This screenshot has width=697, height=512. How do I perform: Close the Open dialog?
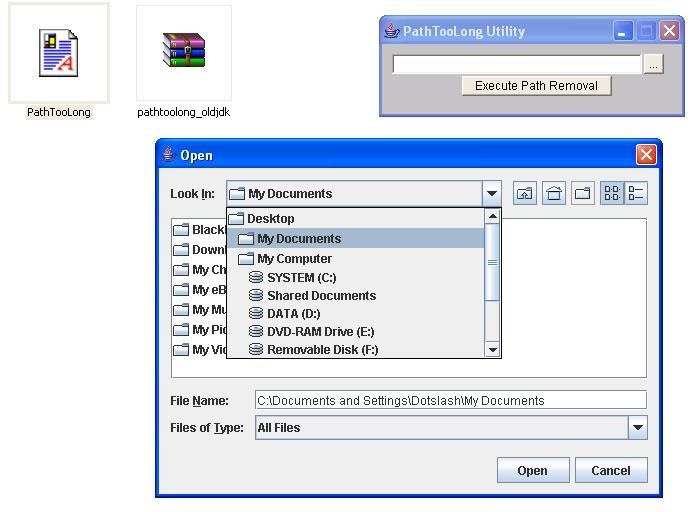646,155
